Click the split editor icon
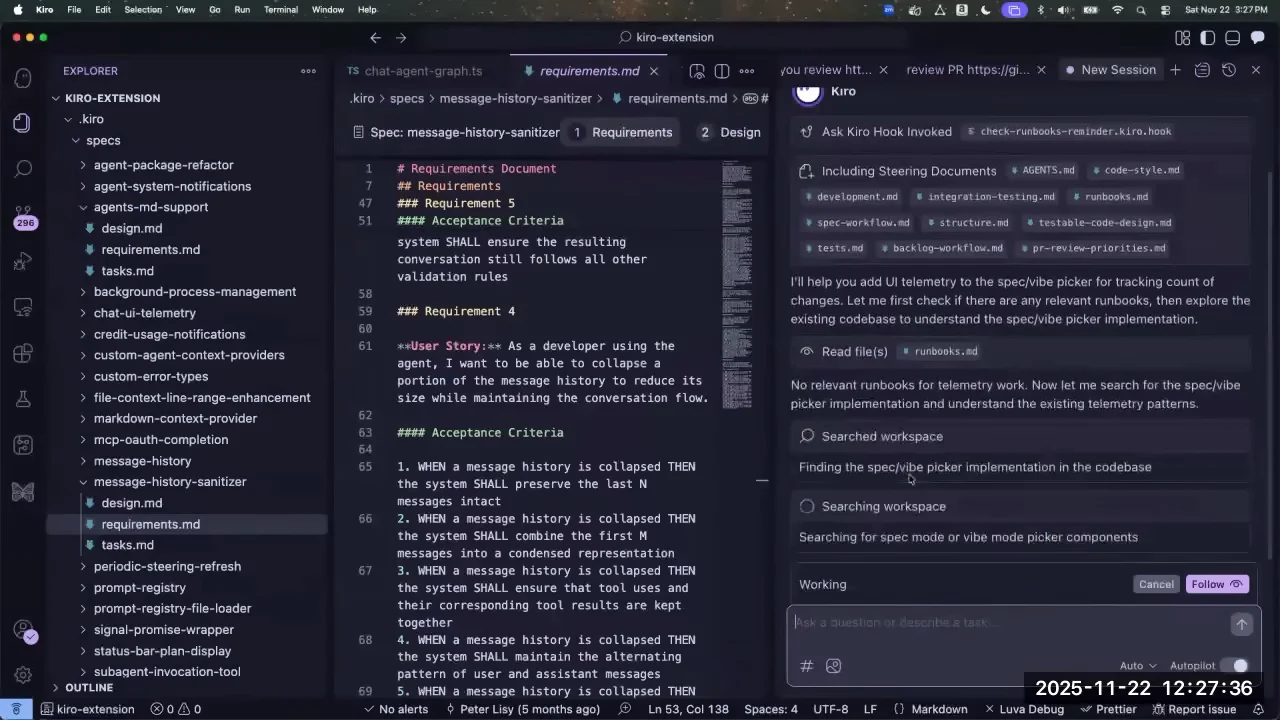The width and height of the screenshot is (1280, 720). 721,71
